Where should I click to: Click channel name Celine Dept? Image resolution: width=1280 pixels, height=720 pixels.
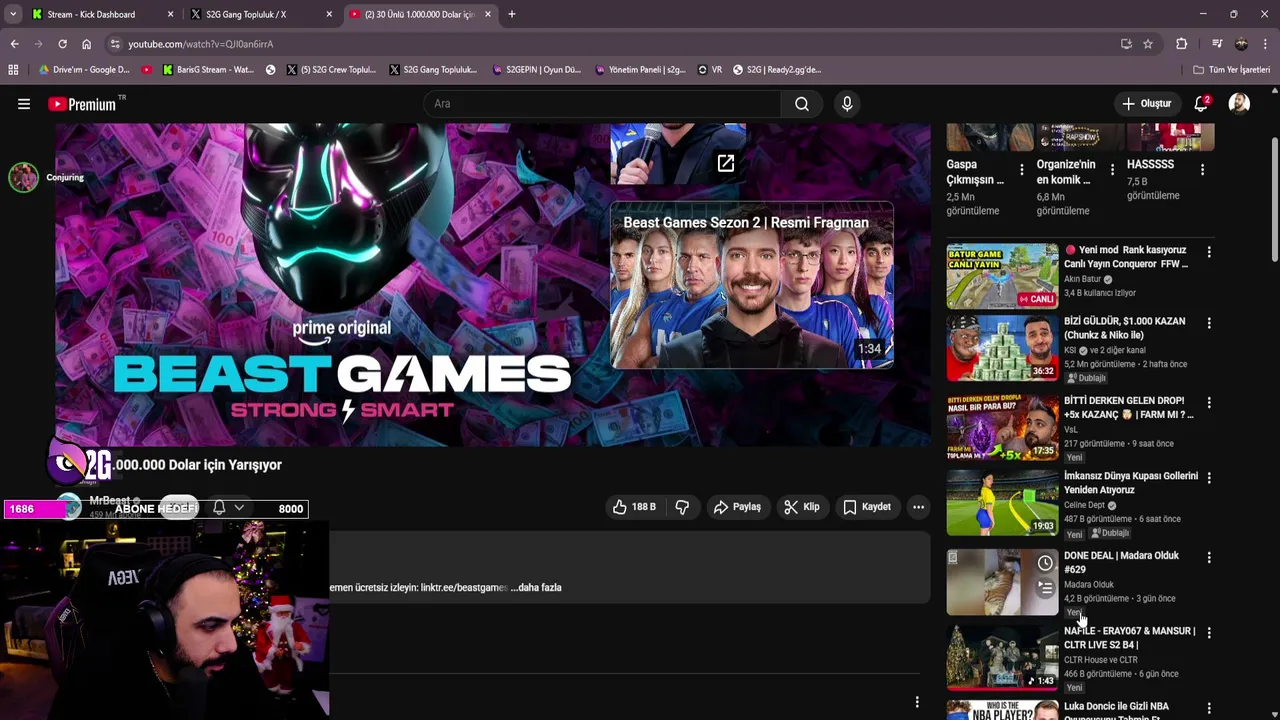tap(1084, 505)
